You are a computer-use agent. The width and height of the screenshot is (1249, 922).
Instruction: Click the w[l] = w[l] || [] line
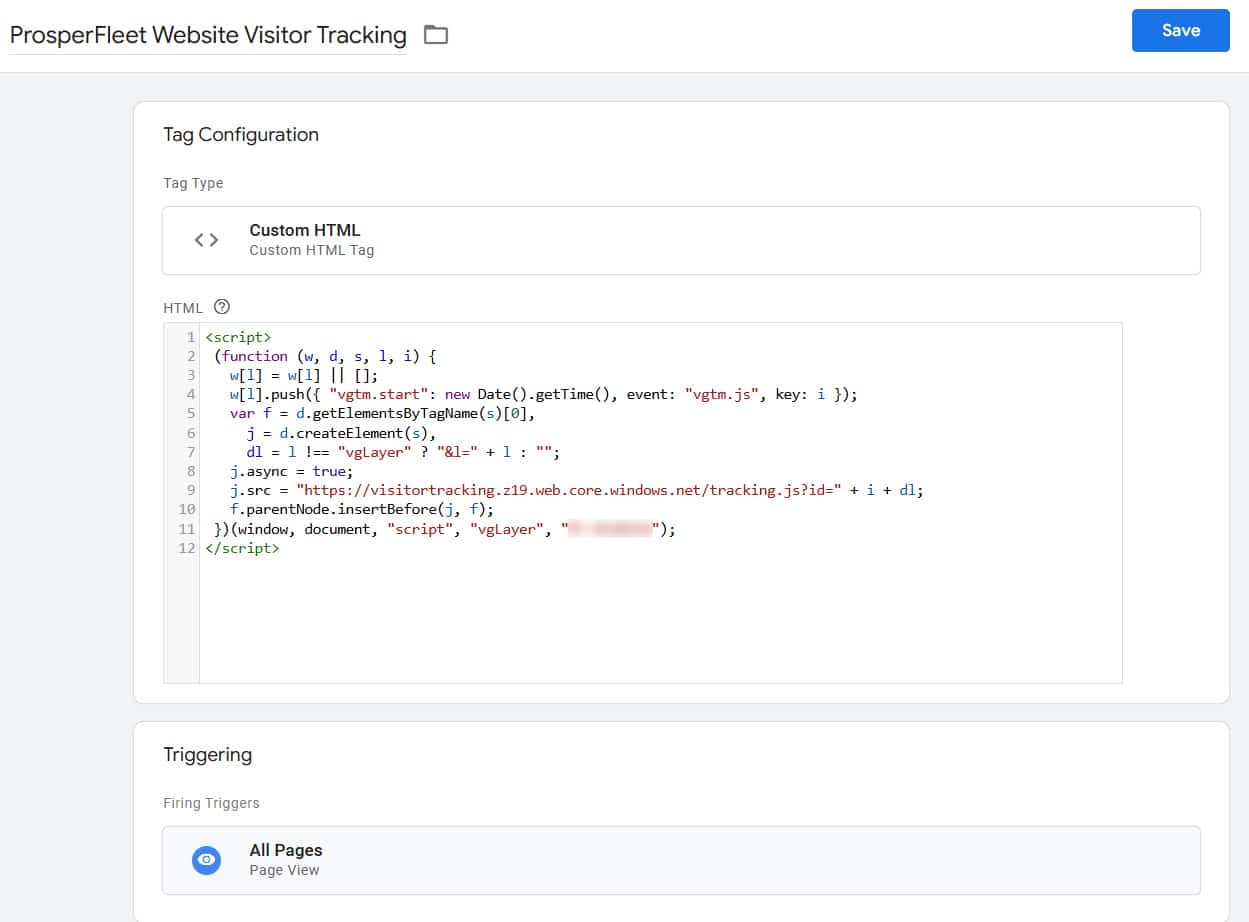[x=304, y=376]
